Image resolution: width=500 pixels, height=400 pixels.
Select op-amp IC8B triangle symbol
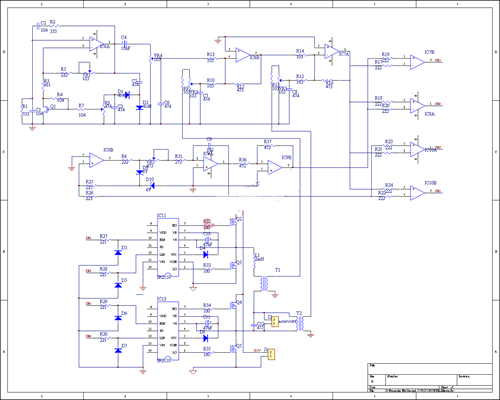(96, 160)
